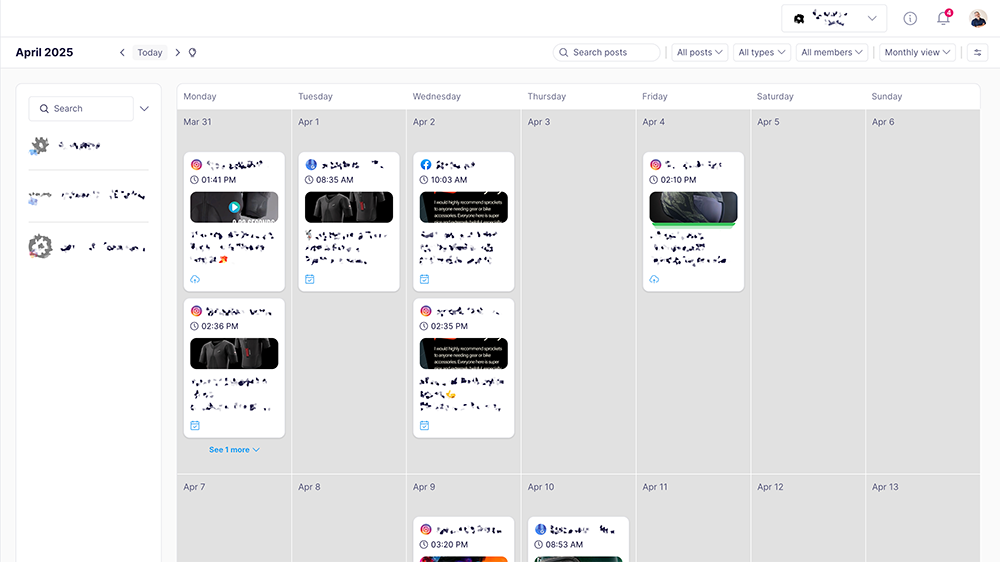Open the 08:53 AM post on Apr 10

[x=578, y=539]
